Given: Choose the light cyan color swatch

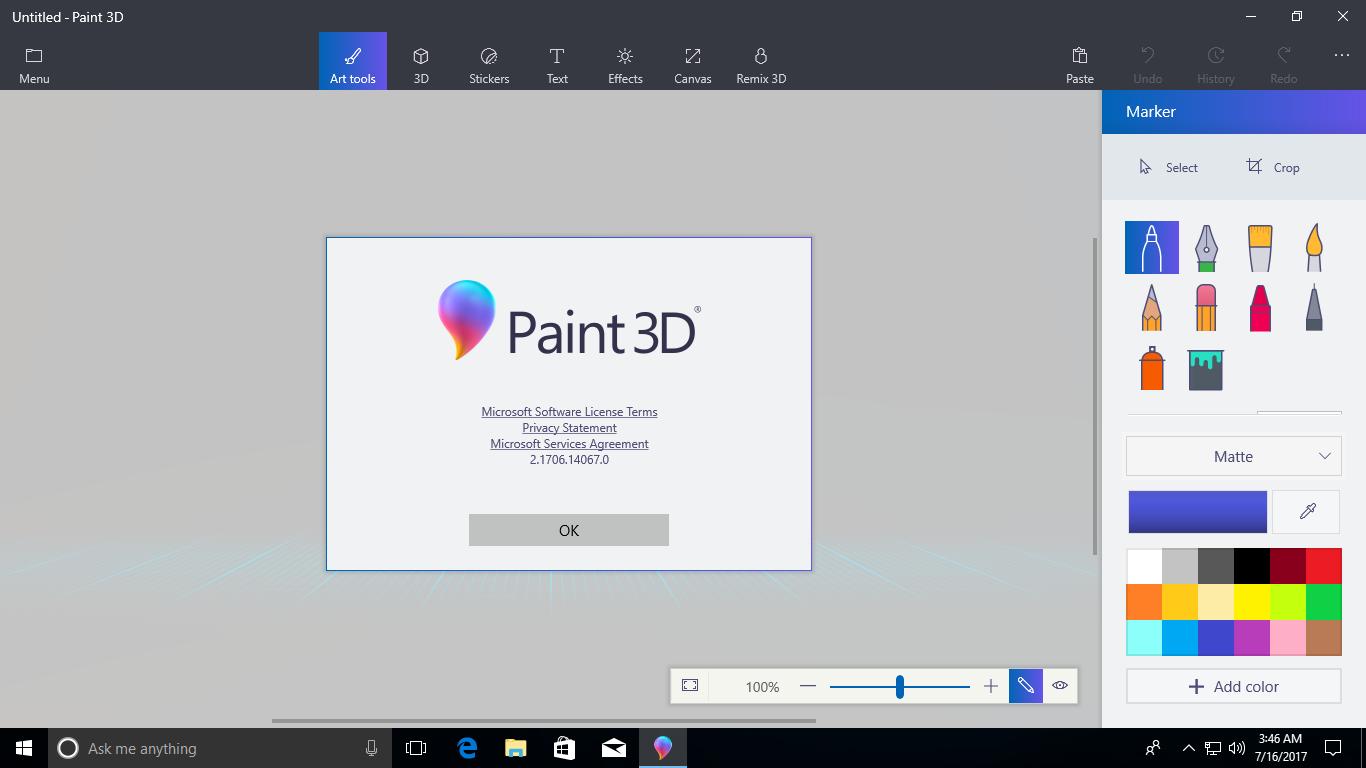Looking at the screenshot, I should pos(1144,638).
